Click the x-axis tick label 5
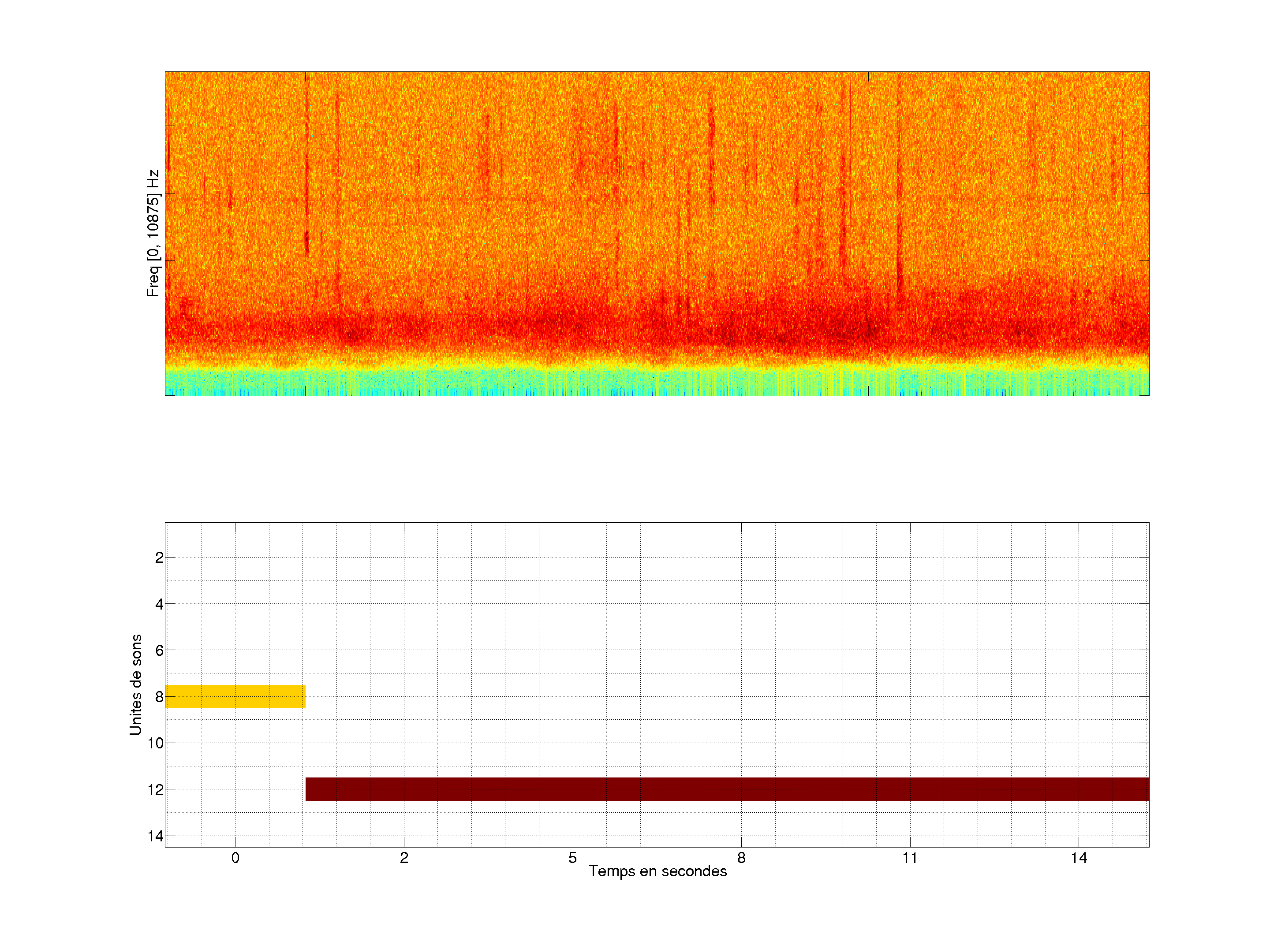The width and height of the screenshot is (1270, 952). point(572,858)
